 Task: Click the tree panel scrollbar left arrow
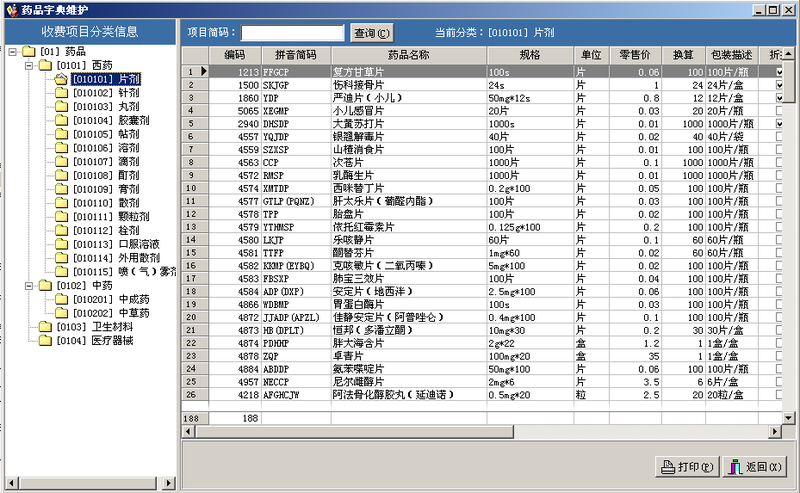click(x=12, y=482)
